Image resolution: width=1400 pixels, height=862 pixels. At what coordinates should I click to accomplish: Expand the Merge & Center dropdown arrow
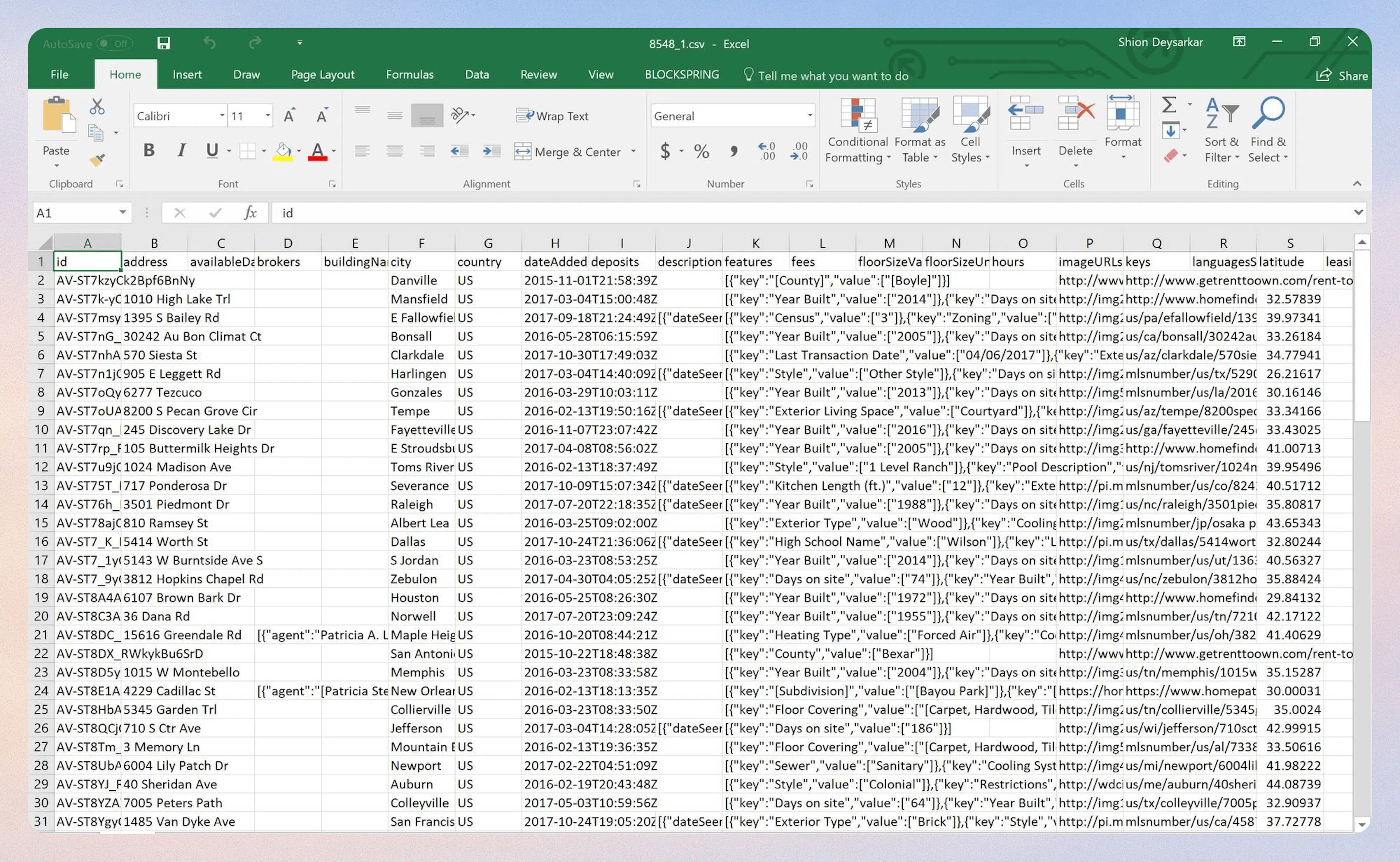coord(633,152)
